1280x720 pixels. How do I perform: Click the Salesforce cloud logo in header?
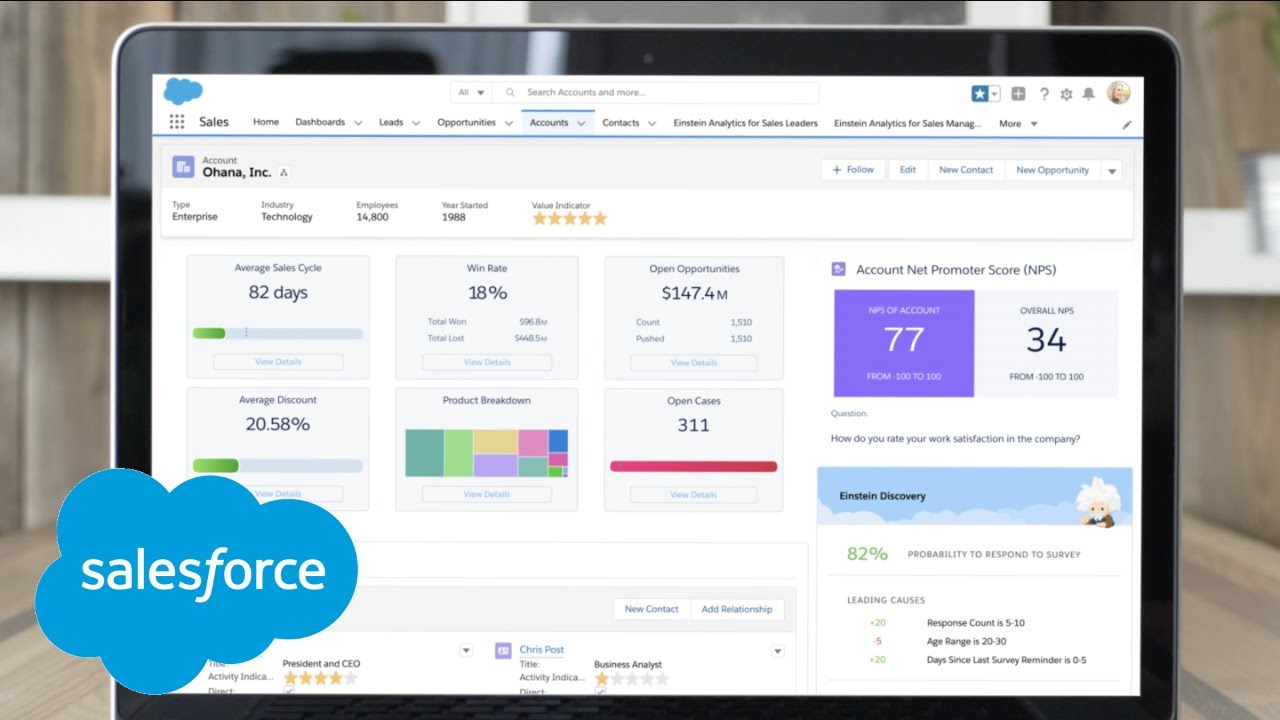(183, 91)
